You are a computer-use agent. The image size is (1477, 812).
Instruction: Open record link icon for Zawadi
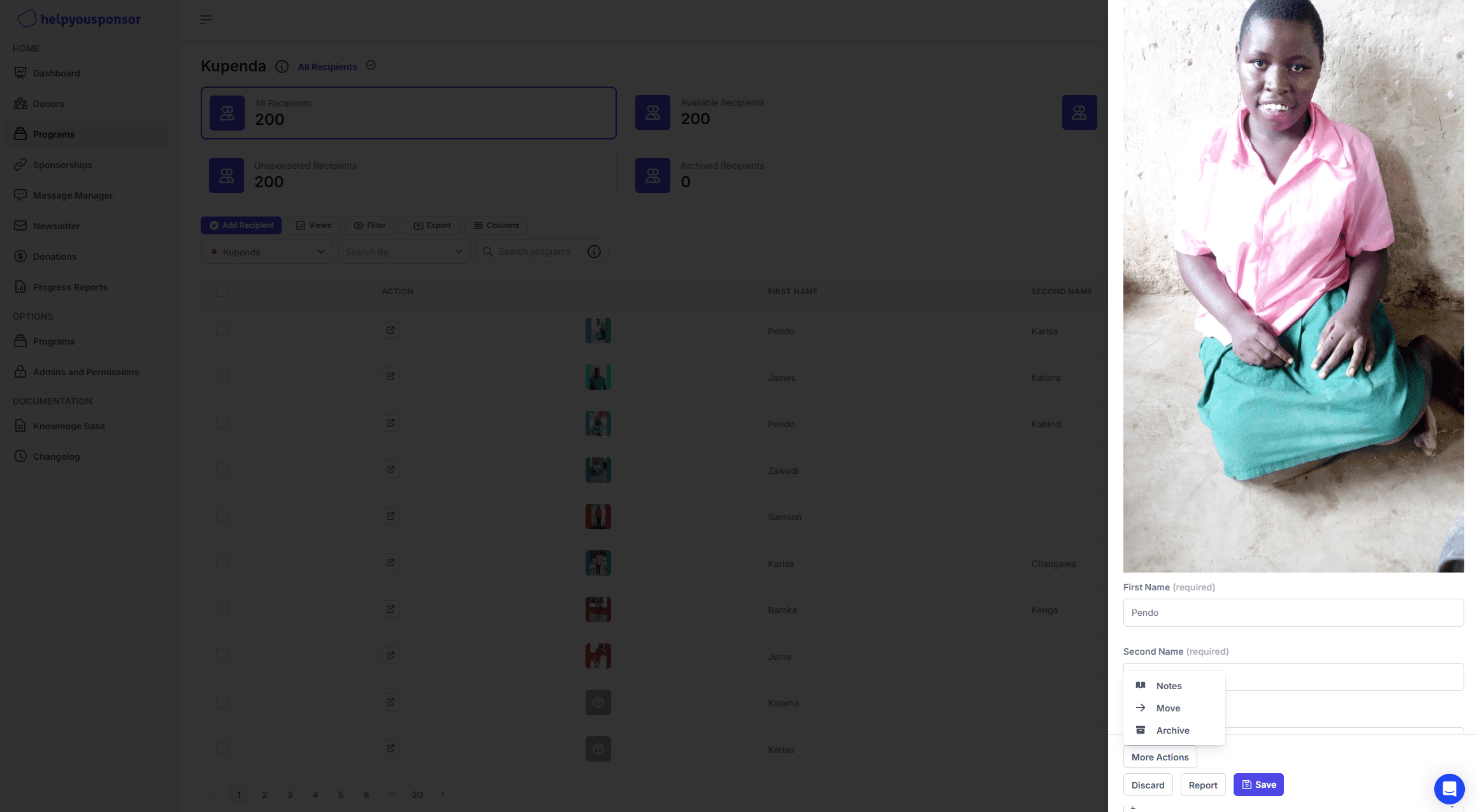[391, 469]
